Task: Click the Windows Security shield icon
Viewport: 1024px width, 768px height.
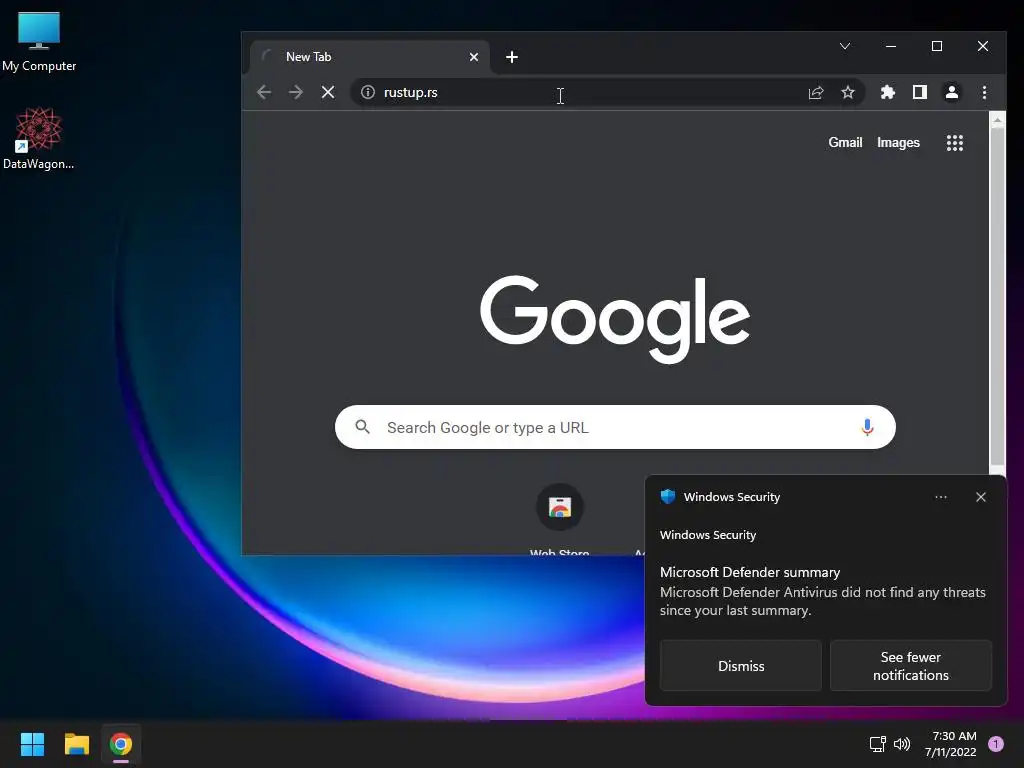Action: [668, 496]
